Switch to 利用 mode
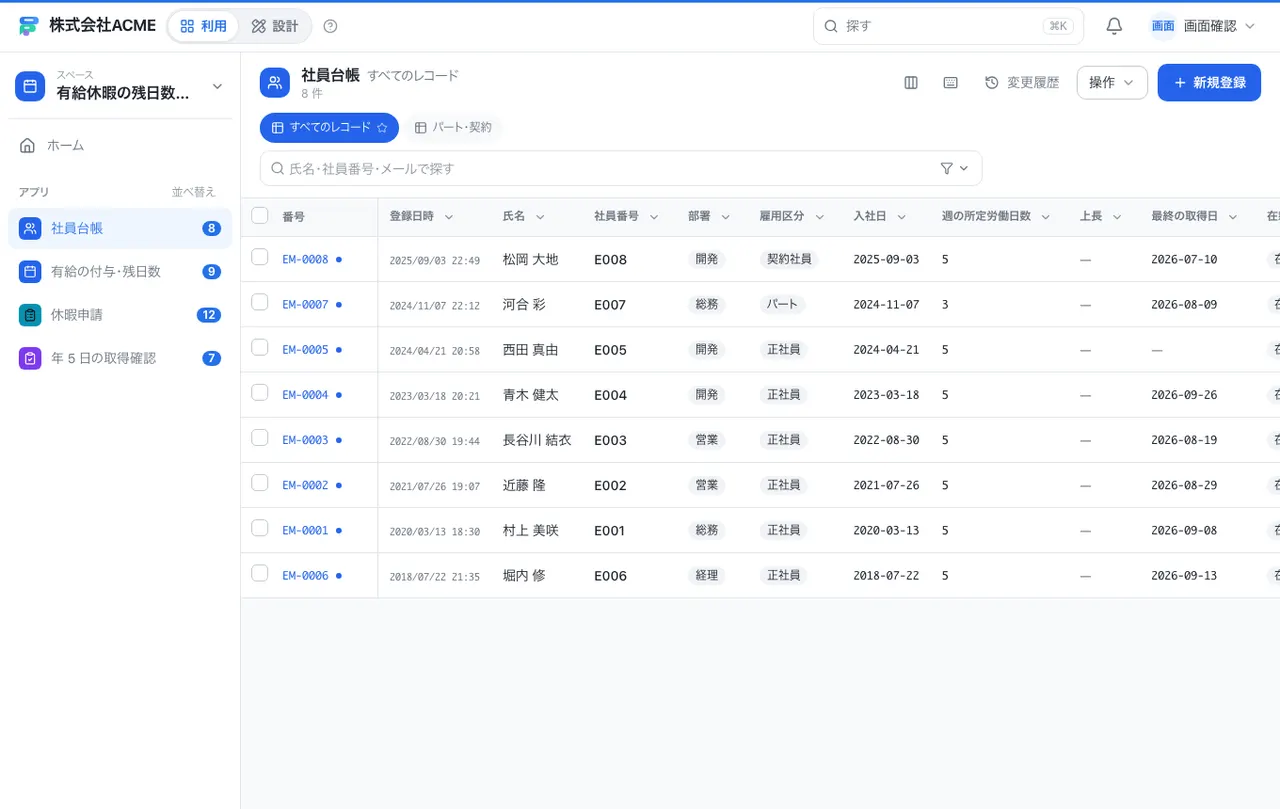 tap(204, 26)
